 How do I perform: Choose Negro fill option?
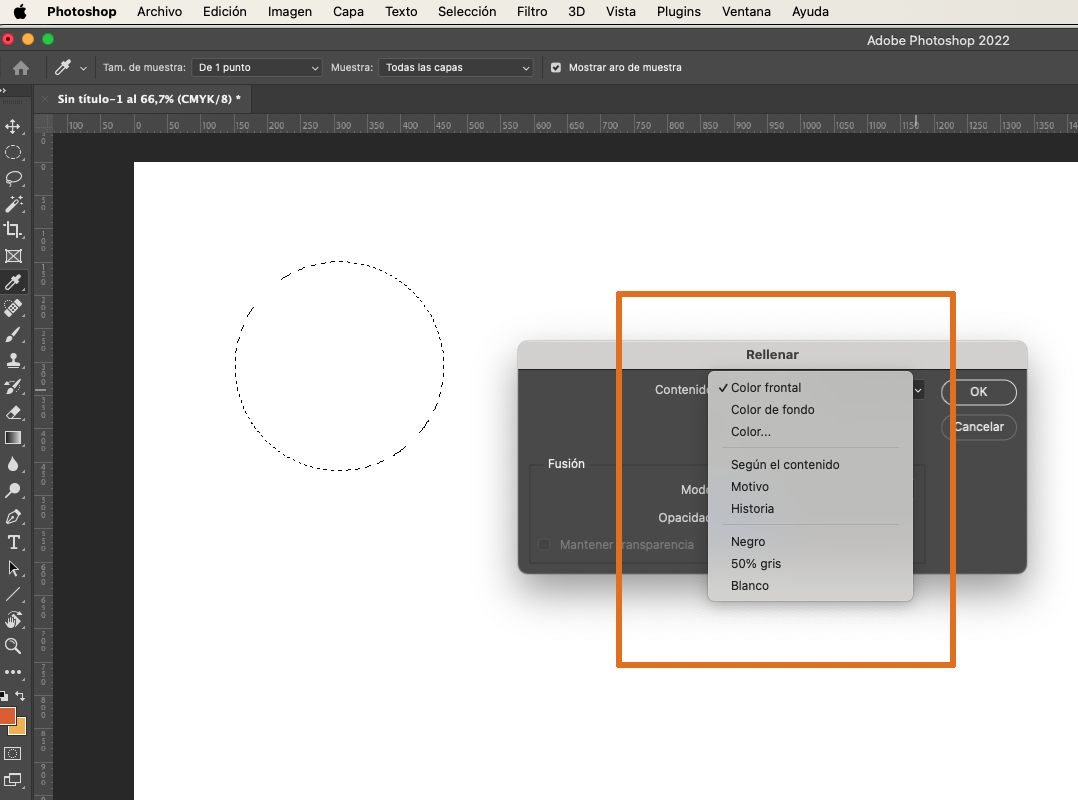[x=810, y=542]
